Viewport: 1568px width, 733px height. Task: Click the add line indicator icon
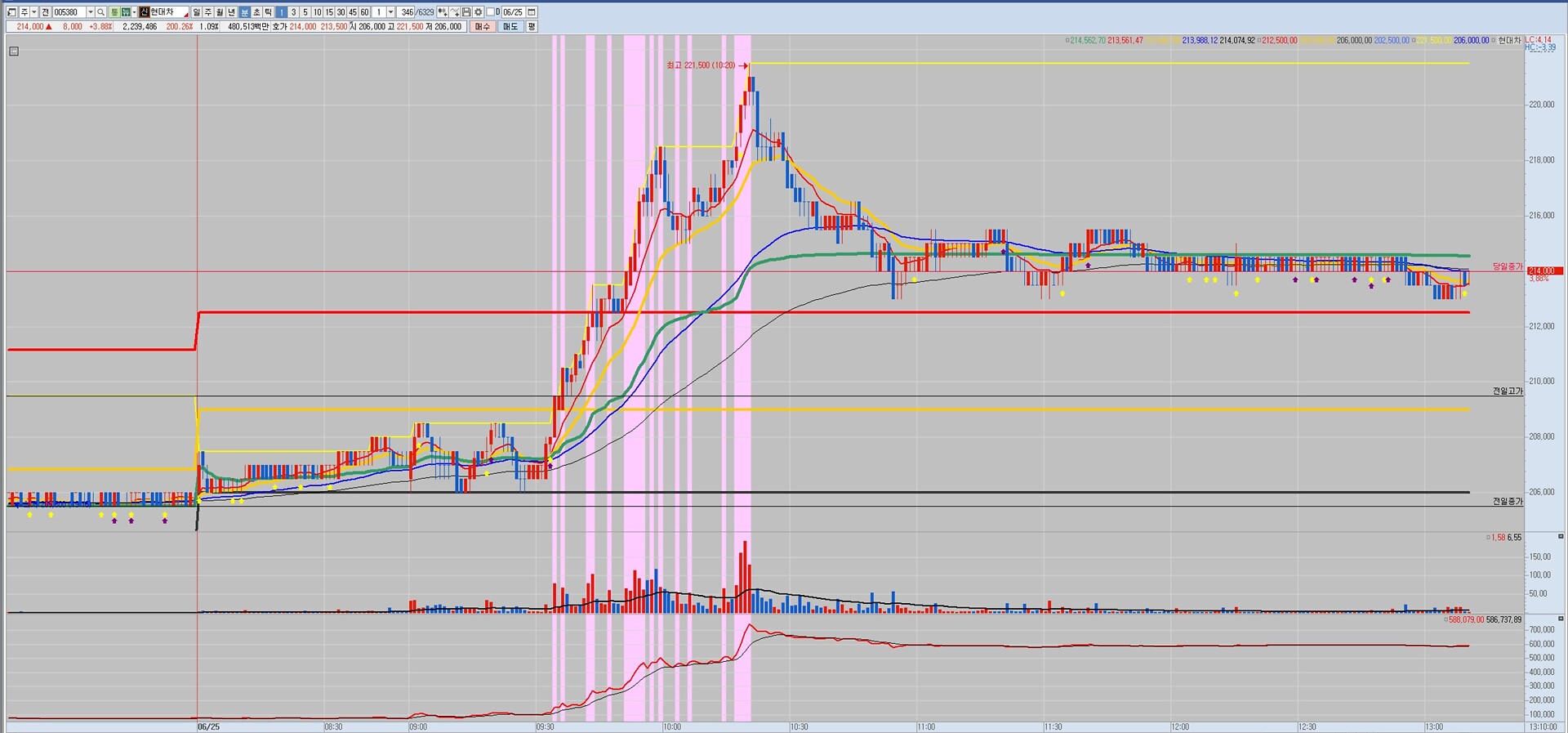point(455,12)
